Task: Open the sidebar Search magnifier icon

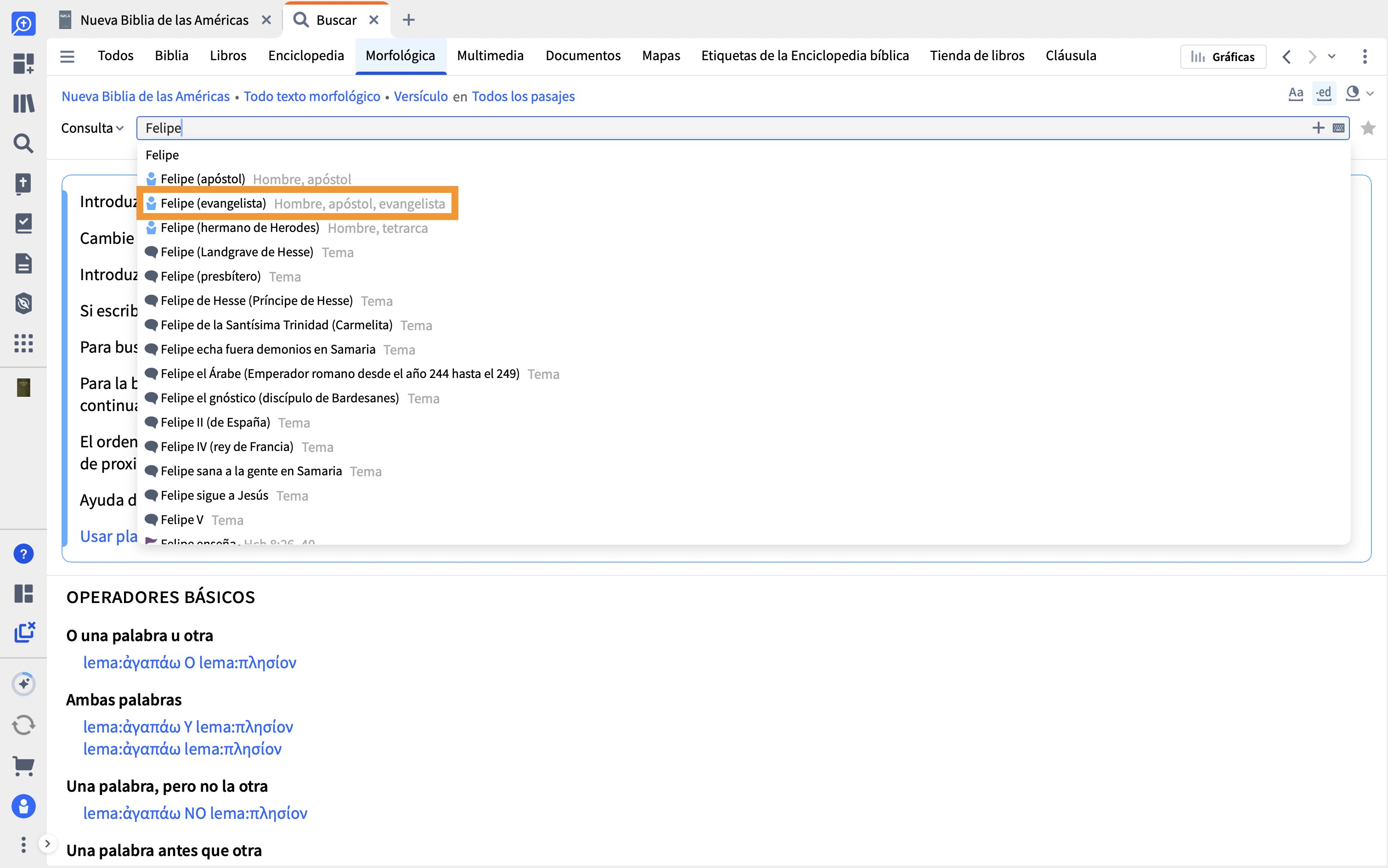Action: [23, 143]
